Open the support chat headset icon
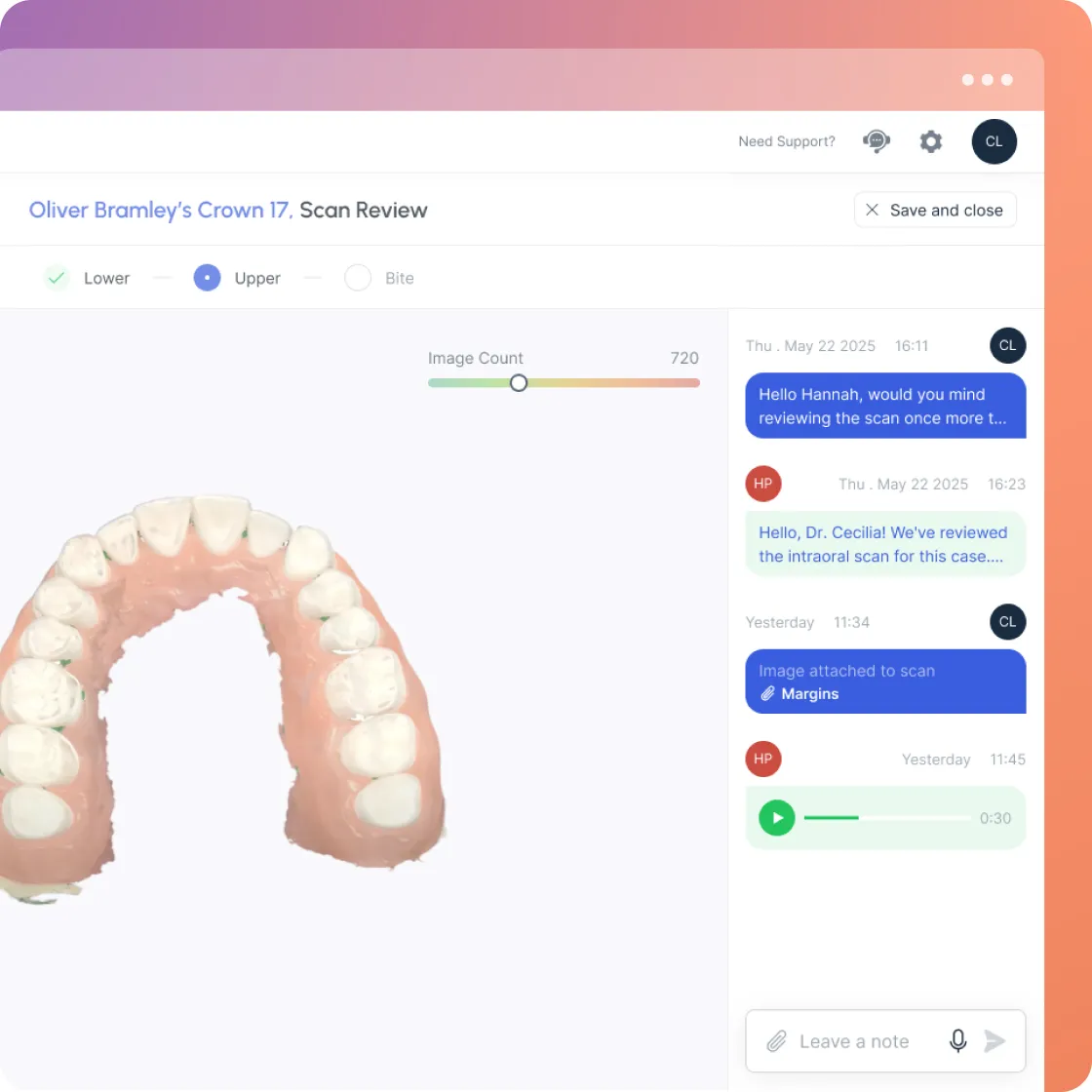Image resolution: width=1092 pixels, height=1092 pixels. click(x=877, y=141)
